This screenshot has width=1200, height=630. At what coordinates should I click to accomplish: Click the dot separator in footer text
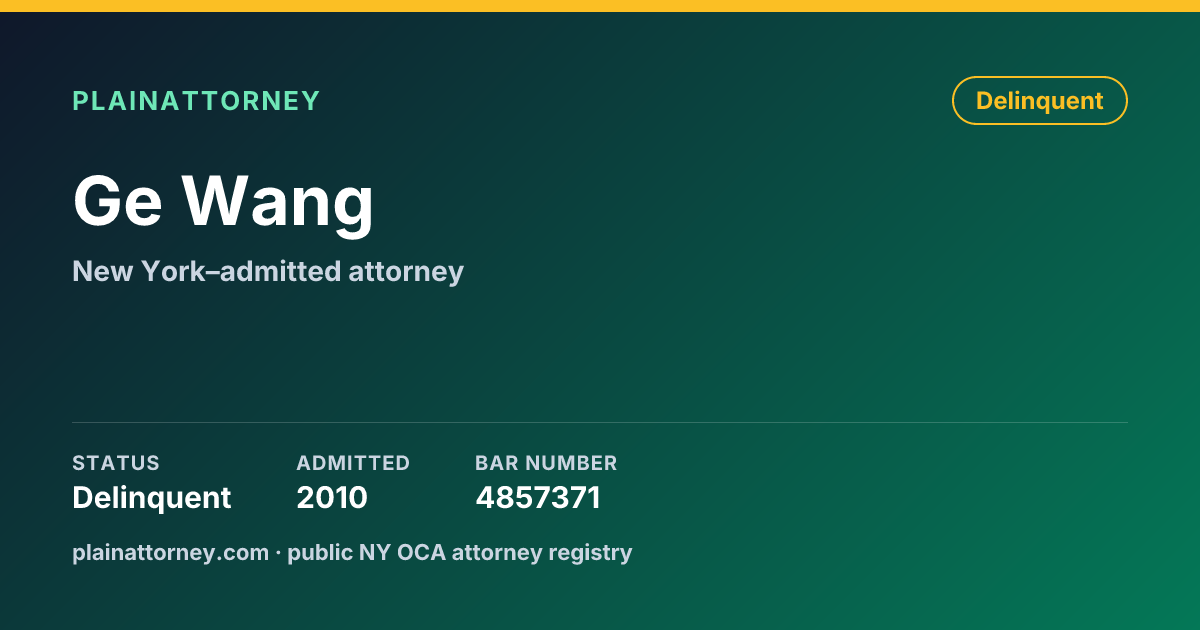click(278, 553)
